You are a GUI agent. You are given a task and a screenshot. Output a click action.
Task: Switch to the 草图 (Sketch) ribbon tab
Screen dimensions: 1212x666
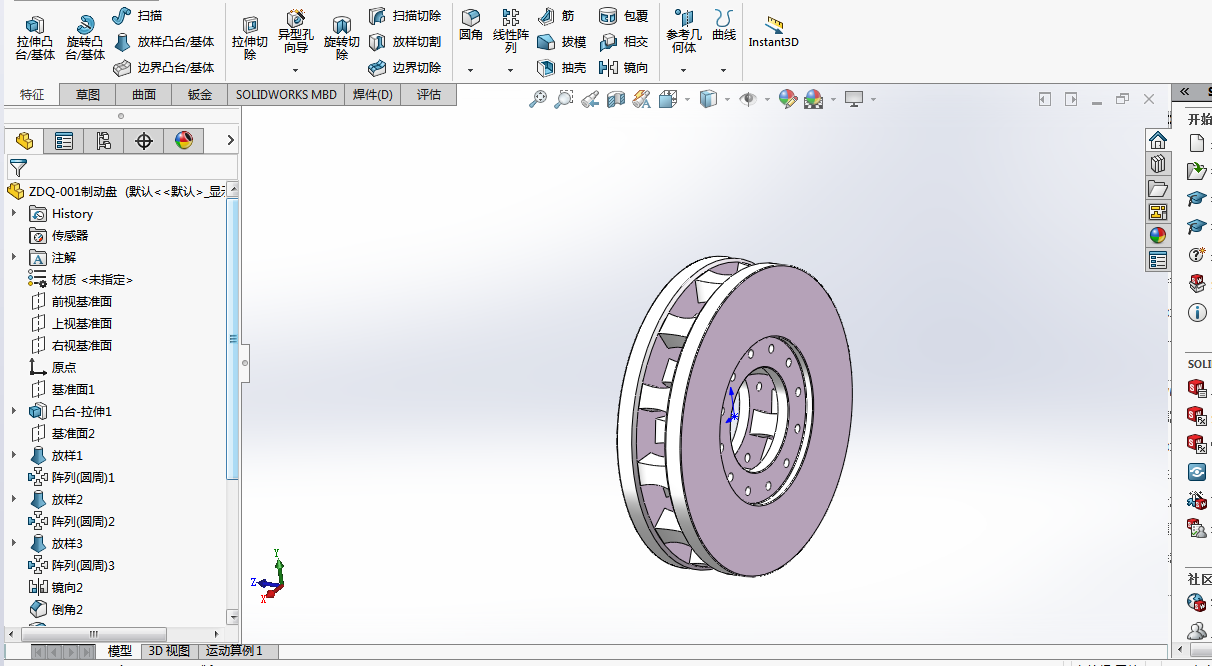click(x=87, y=95)
